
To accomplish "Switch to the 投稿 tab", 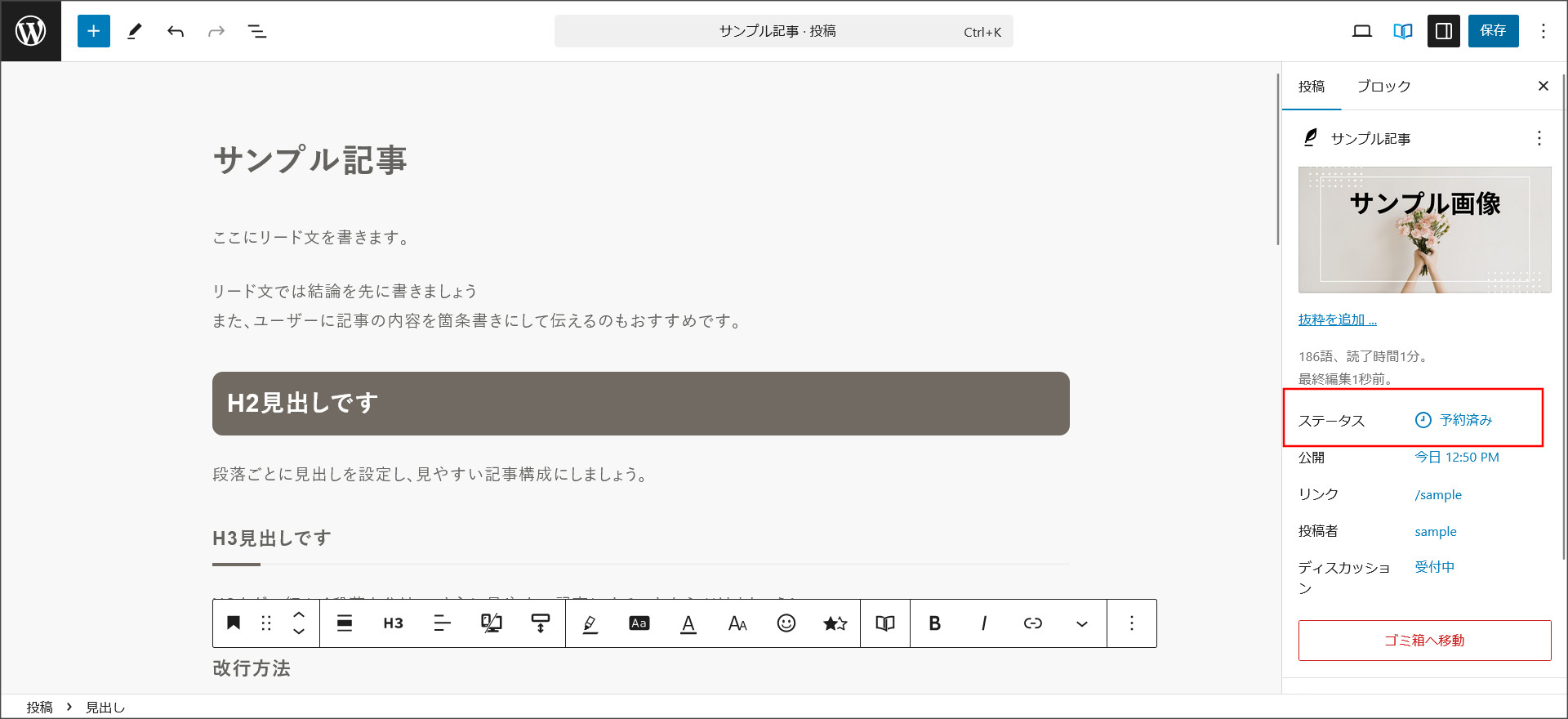I will [x=1312, y=86].
